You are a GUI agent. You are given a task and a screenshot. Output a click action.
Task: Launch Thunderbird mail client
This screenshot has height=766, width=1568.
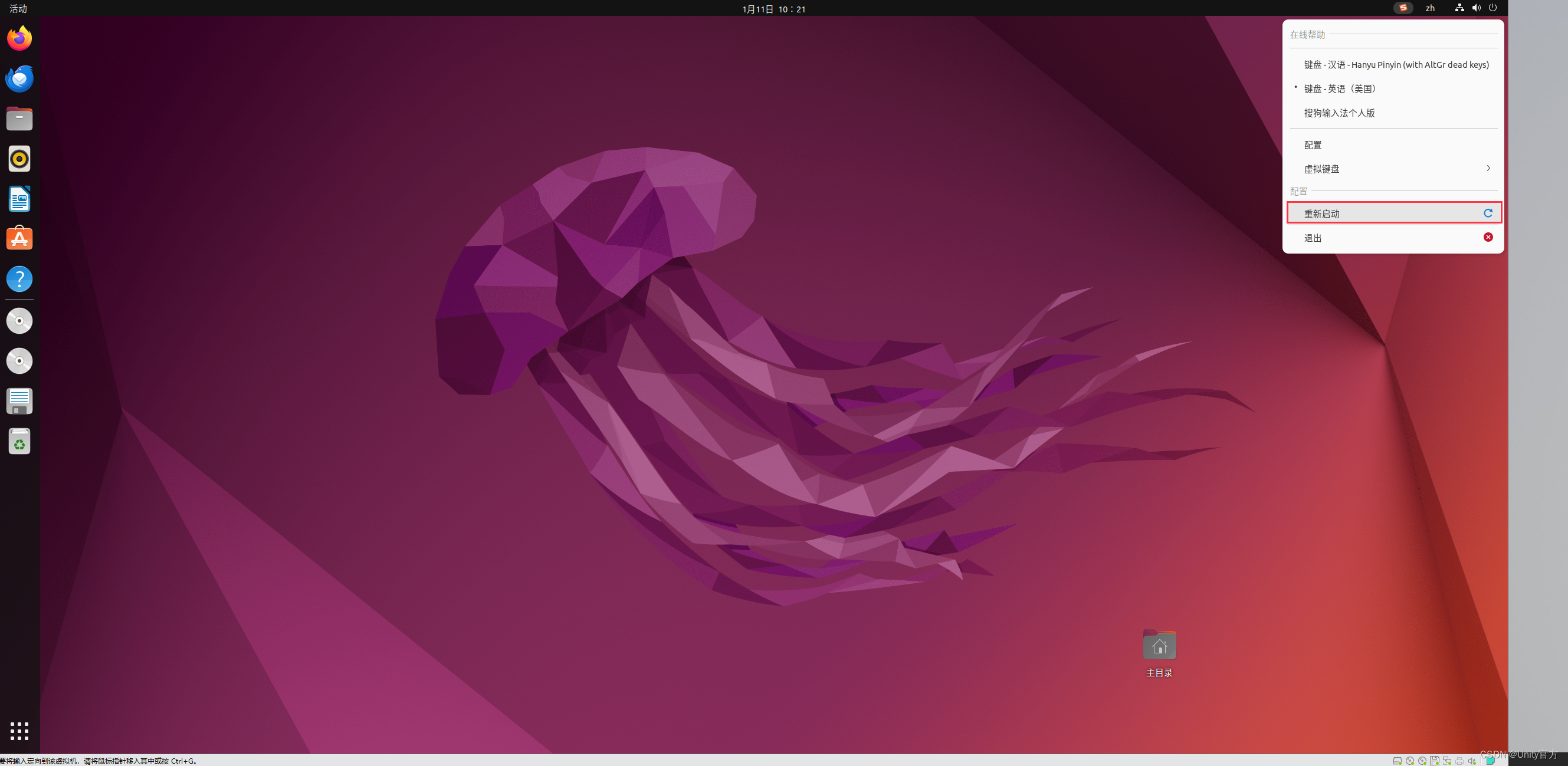pos(19,78)
